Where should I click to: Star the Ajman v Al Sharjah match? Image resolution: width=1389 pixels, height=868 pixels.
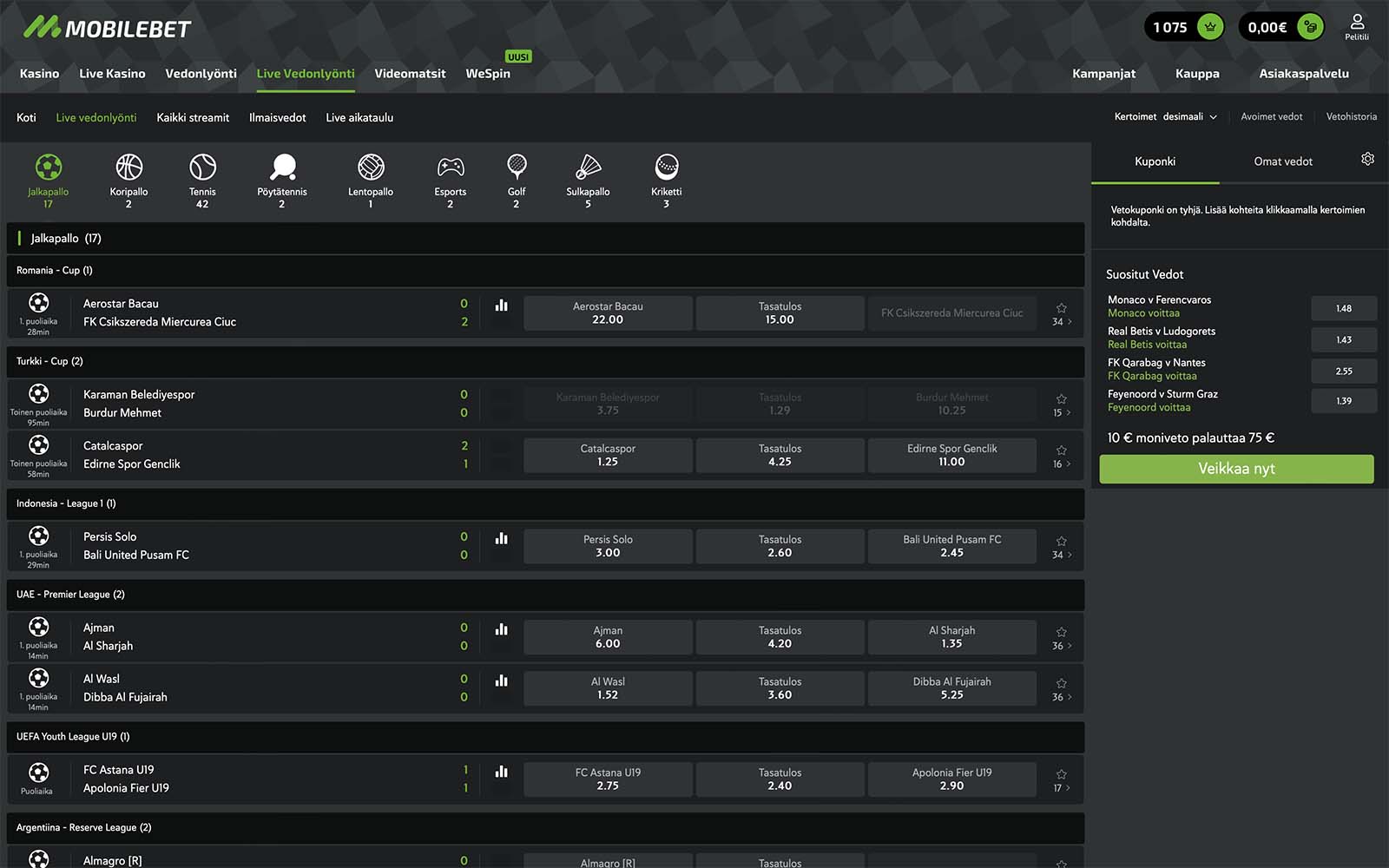[1061, 632]
